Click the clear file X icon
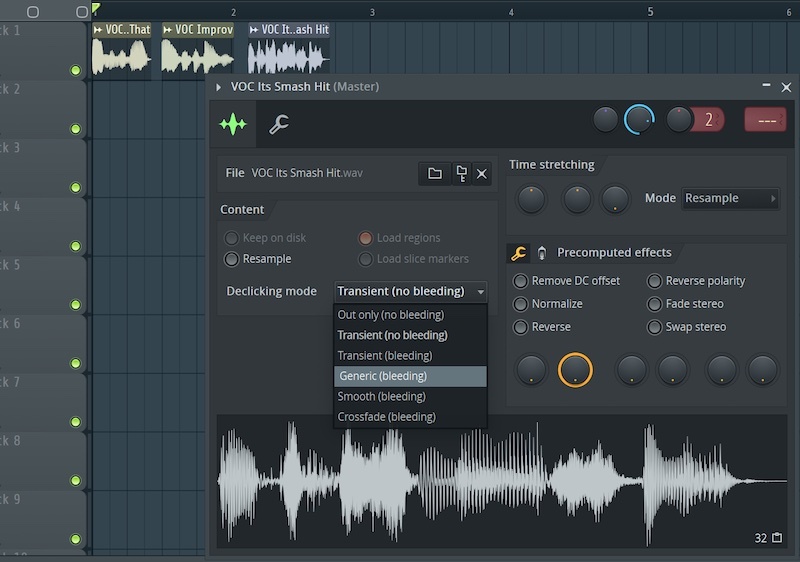Image resolution: width=800 pixels, height=562 pixels. click(482, 173)
